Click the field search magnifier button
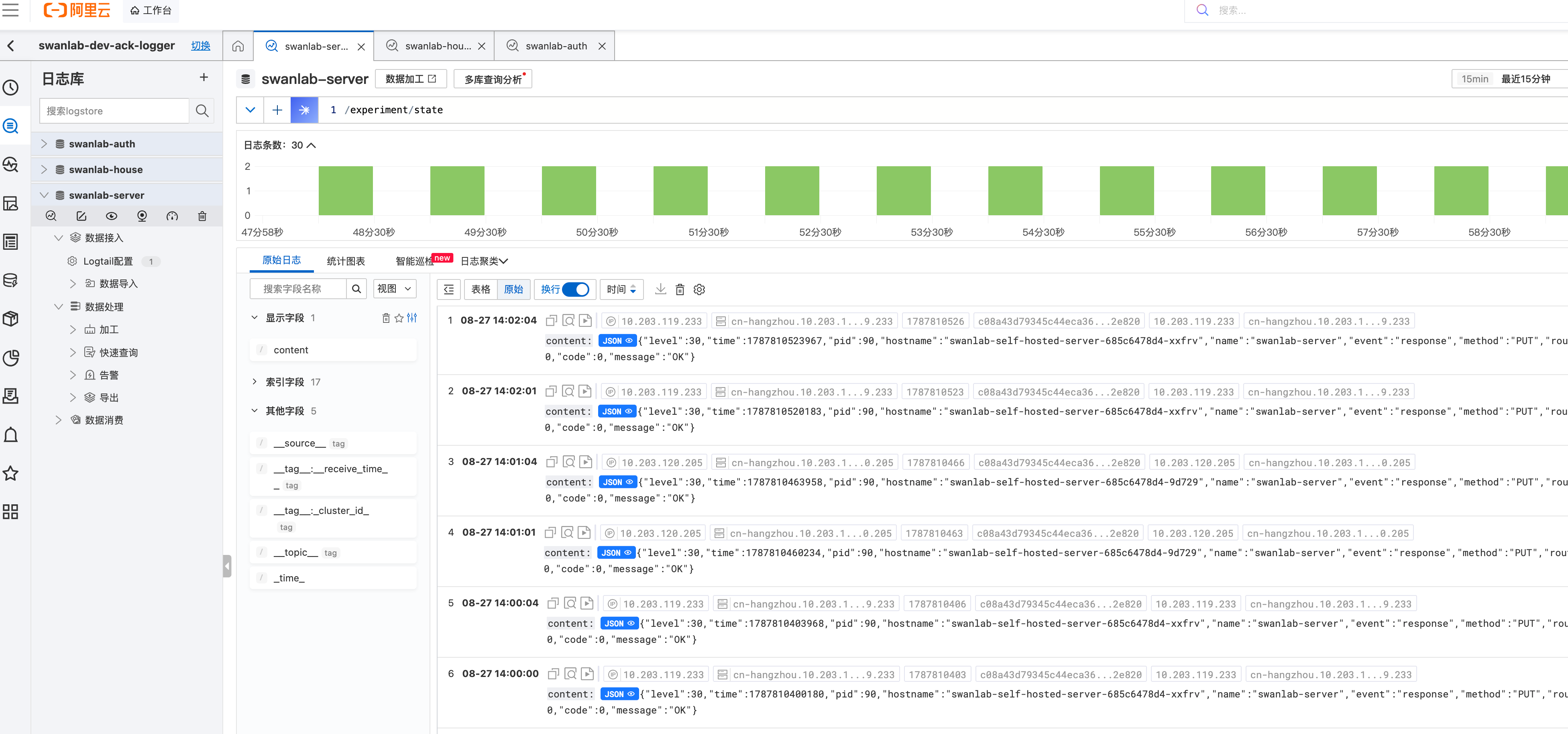1568x734 pixels. (x=357, y=289)
